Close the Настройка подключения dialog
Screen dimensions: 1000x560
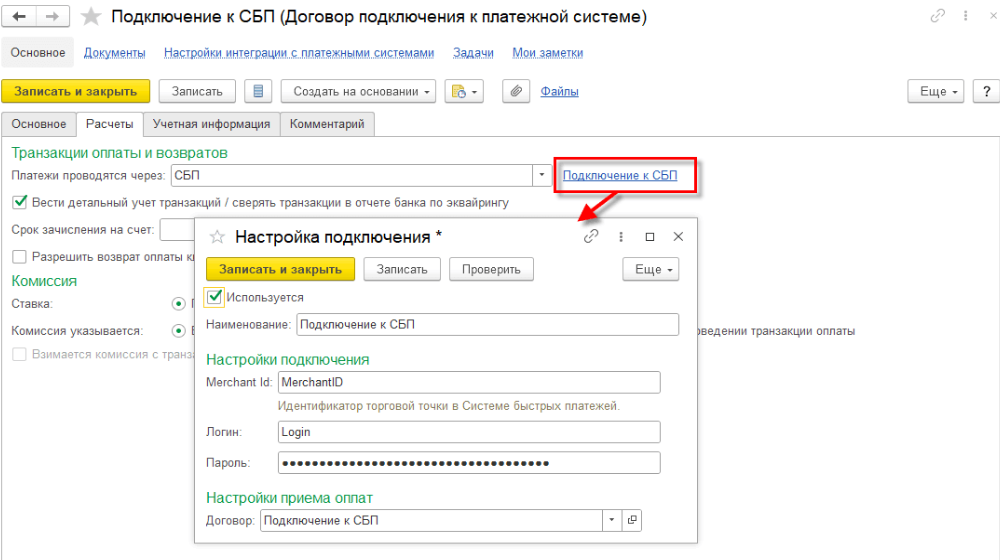click(679, 237)
